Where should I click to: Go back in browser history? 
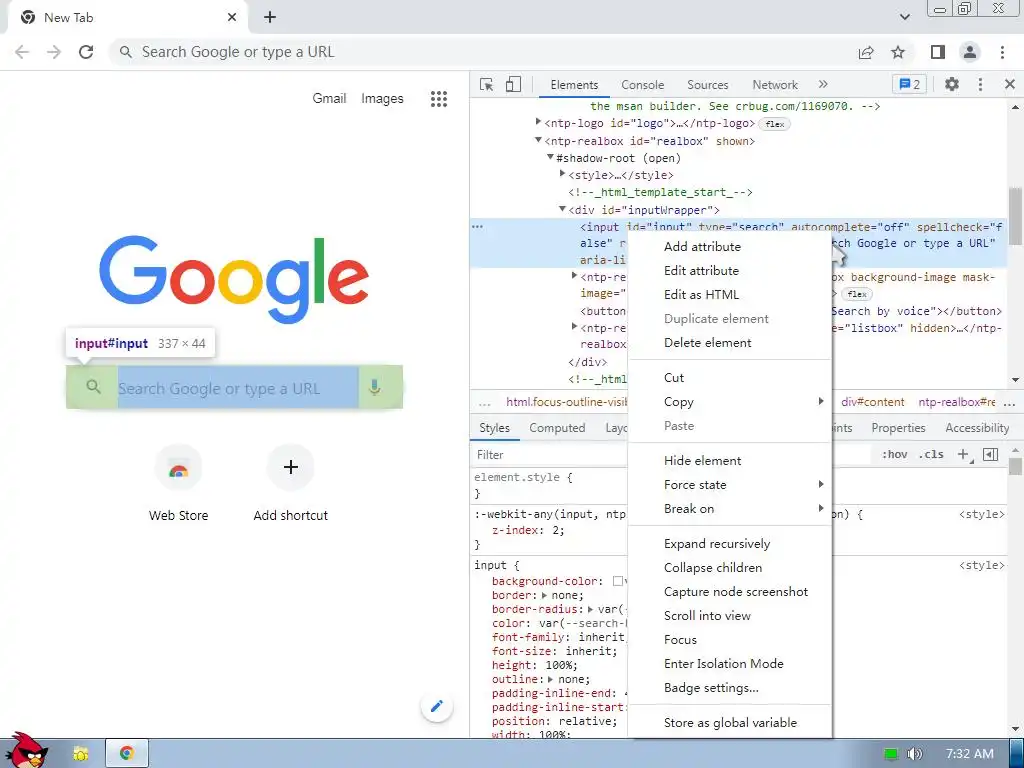pos(22,52)
